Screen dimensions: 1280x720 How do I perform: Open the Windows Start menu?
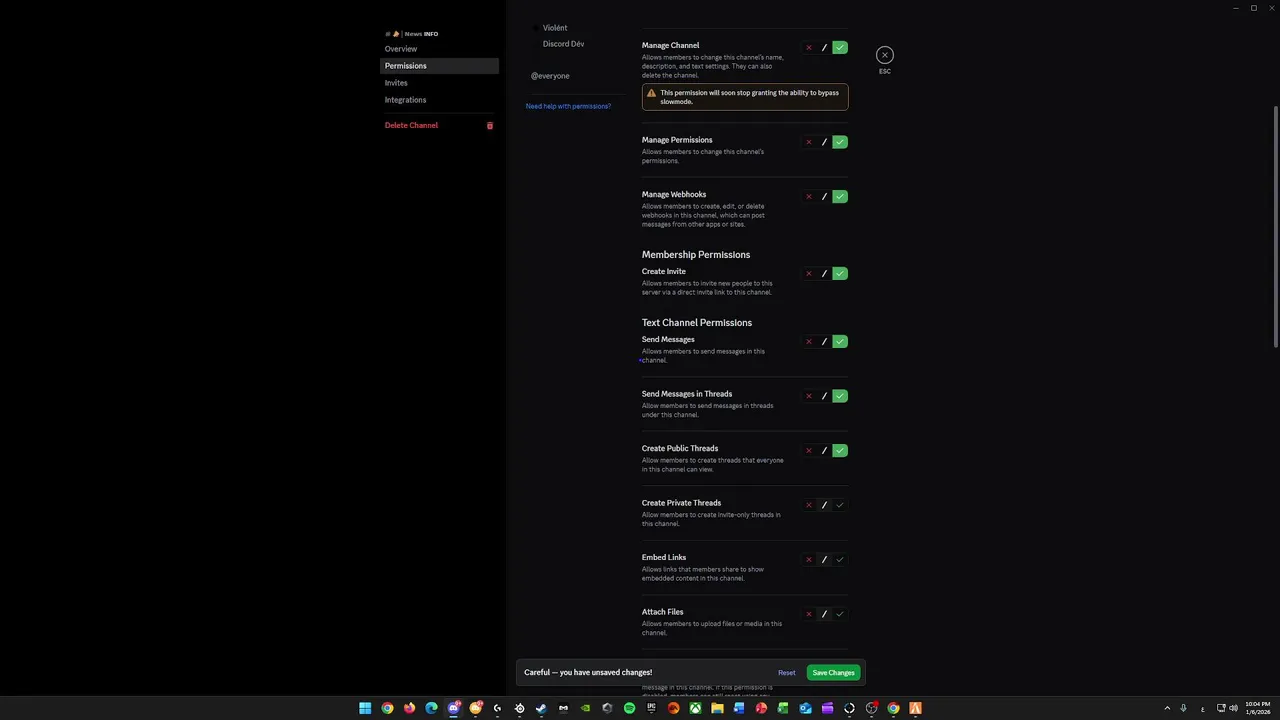365,708
